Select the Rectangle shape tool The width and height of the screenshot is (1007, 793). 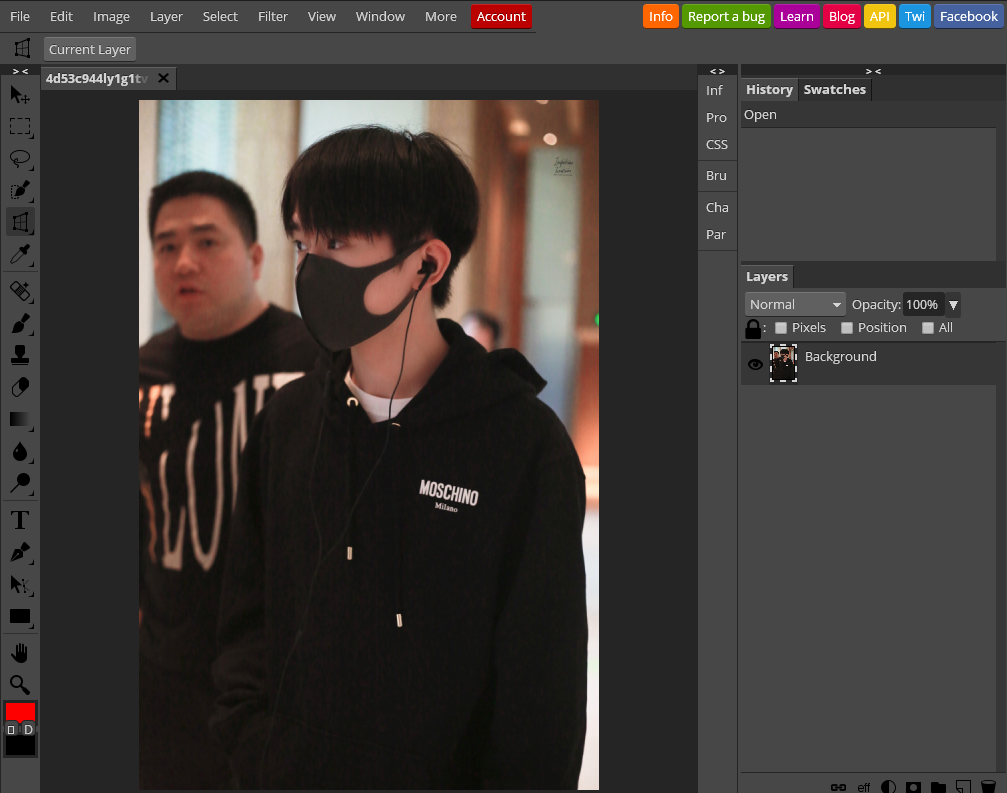20,616
